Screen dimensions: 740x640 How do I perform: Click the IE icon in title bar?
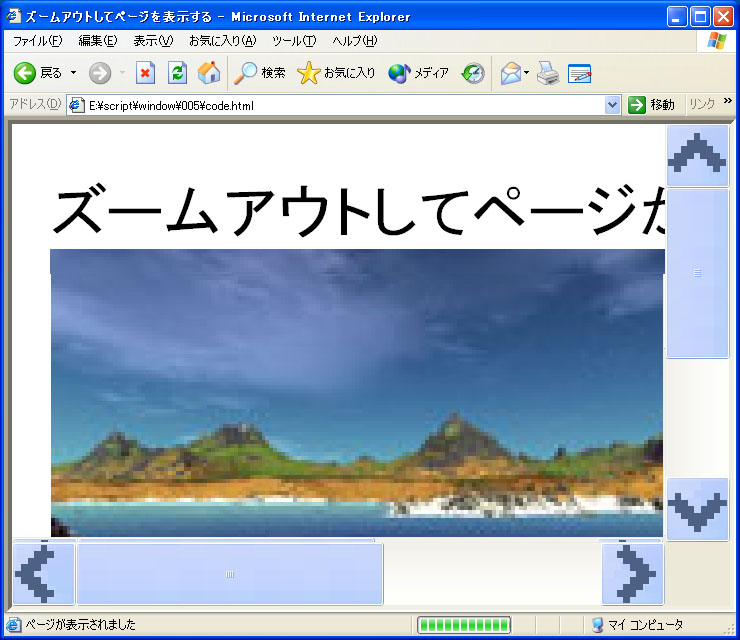[13, 16]
